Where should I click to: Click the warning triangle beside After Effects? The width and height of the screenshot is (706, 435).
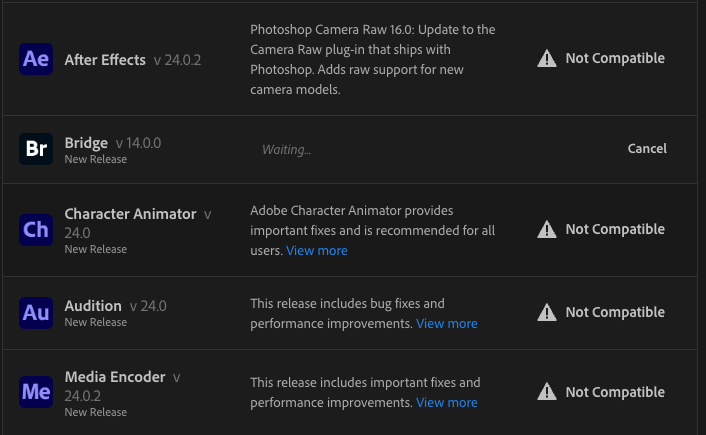pyautogui.click(x=546, y=59)
